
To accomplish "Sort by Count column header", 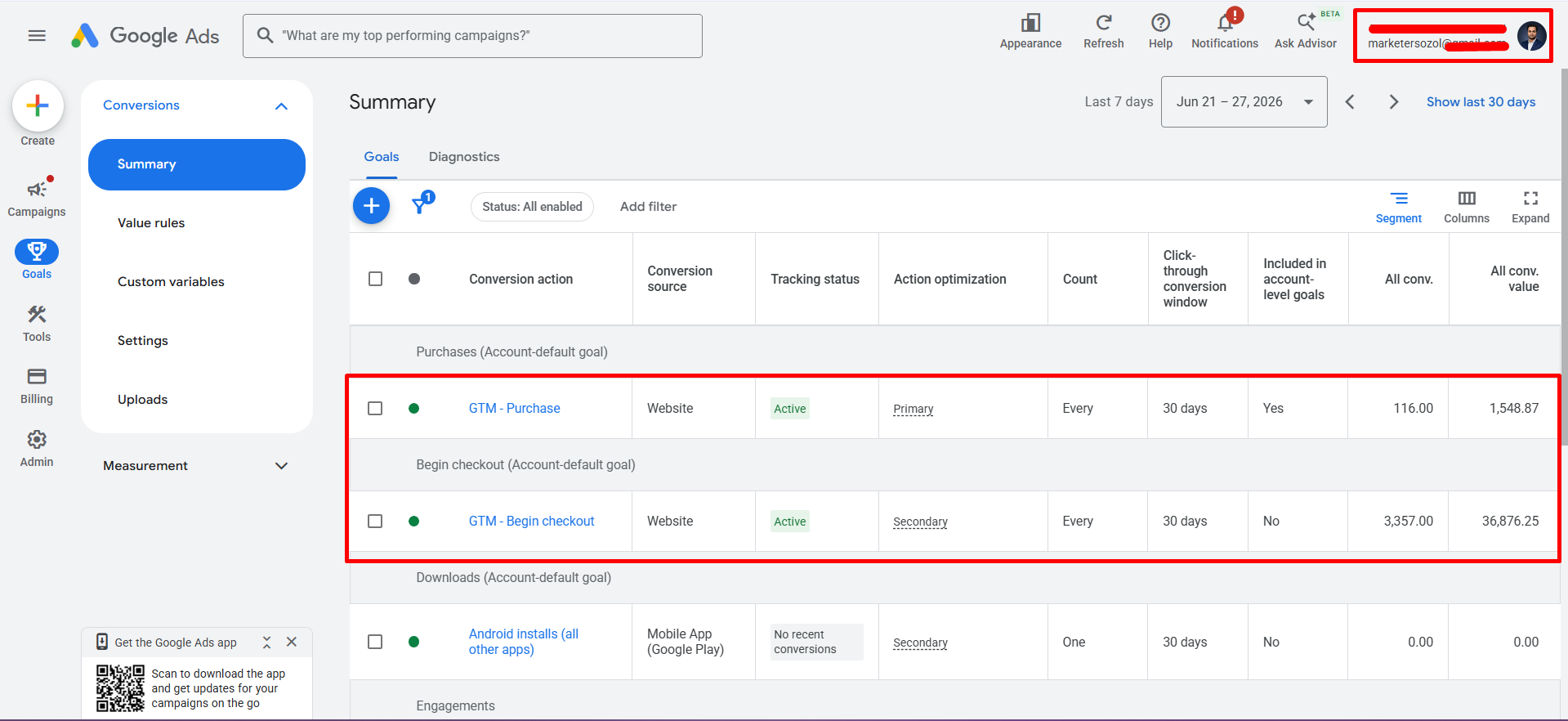I will [x=1079, y=279].
